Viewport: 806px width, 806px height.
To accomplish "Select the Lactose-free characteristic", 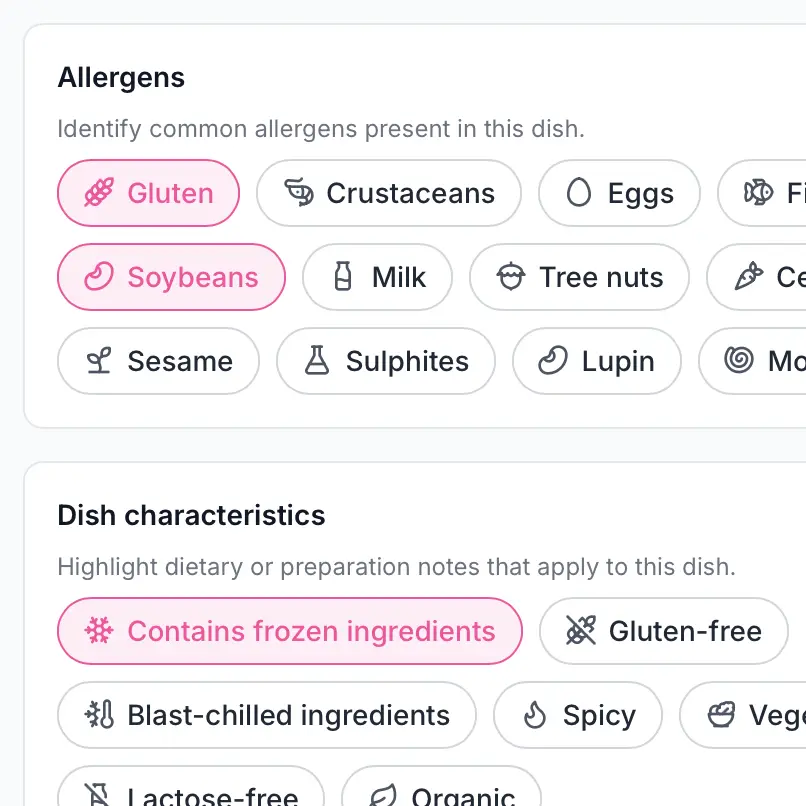I will tap(190, 796).
